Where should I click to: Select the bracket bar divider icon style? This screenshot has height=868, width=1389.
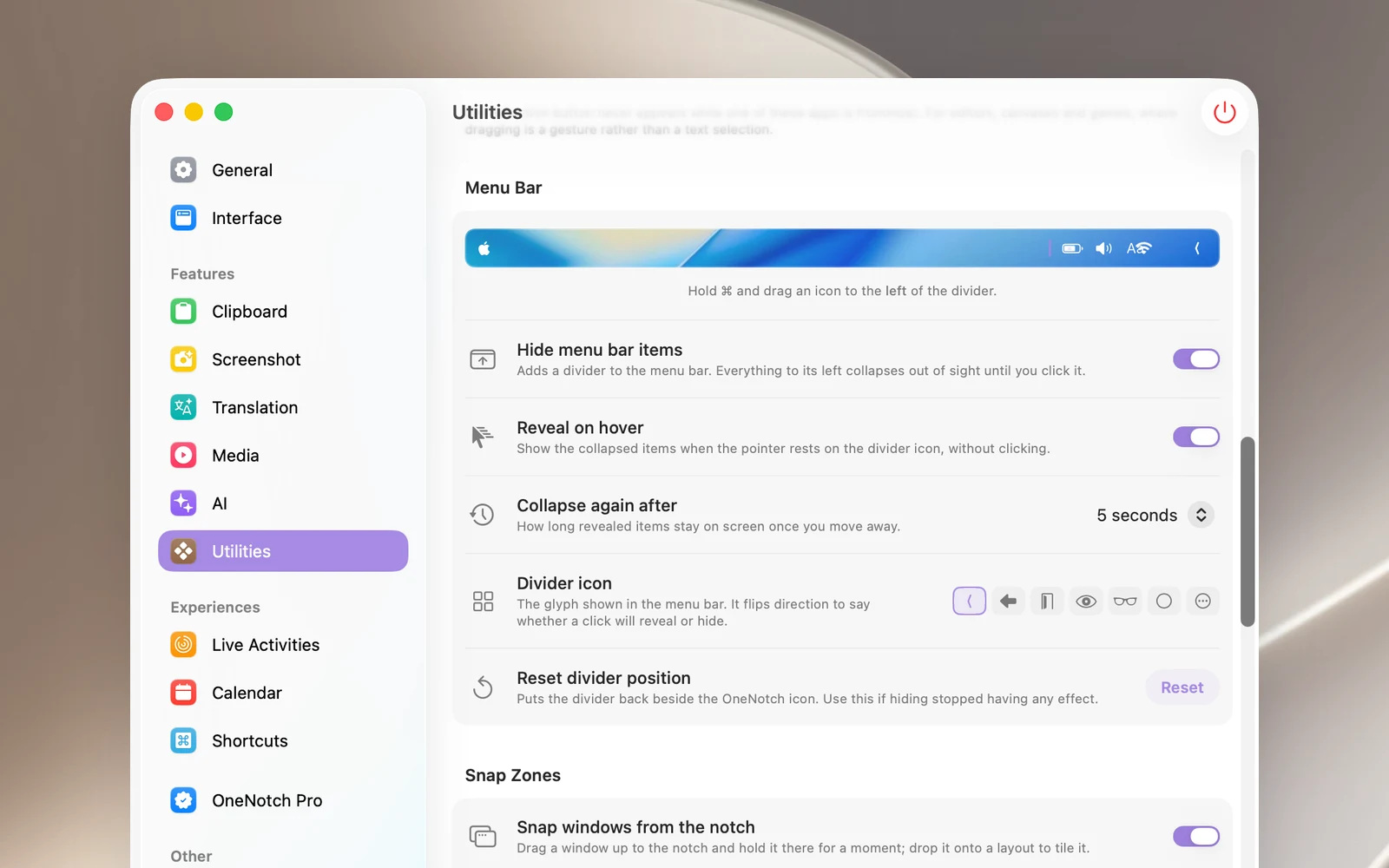click(x=1047, y=601)
